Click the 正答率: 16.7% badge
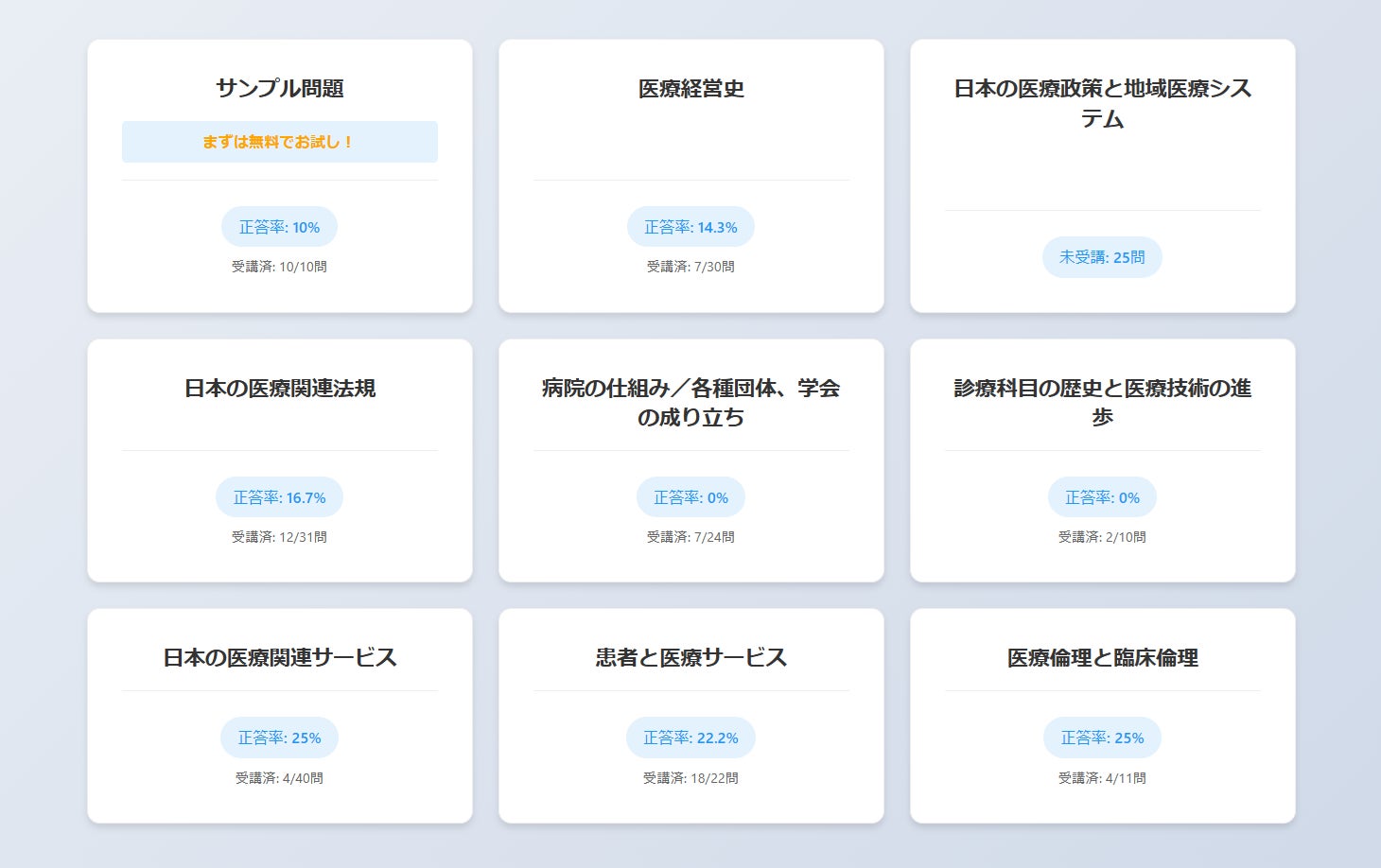1381x868 pixels. point(279,497)
